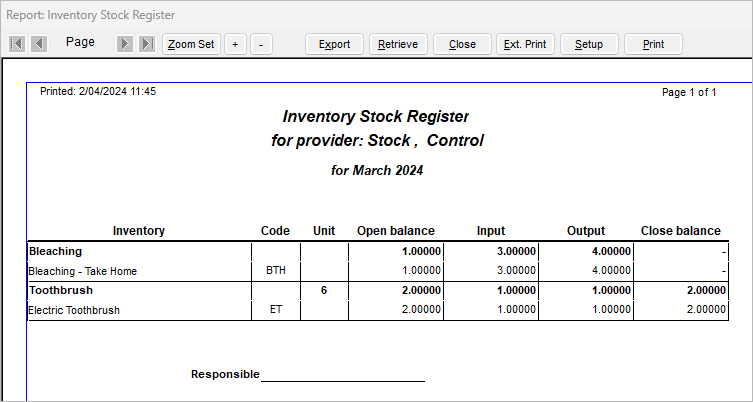The image size is (753, 402).
Task: Click the Responsible signature line
Action: pyautogui.click(x=342, y=375)
